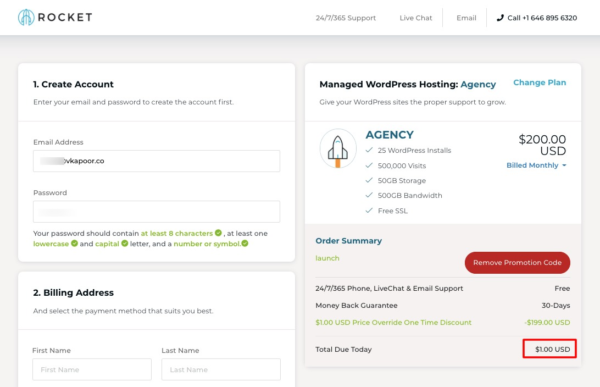This screenshot has height=387, width=600.
Task: Click the Rocket logo icon
Action: pyautogui.click(x=26, y=17)
